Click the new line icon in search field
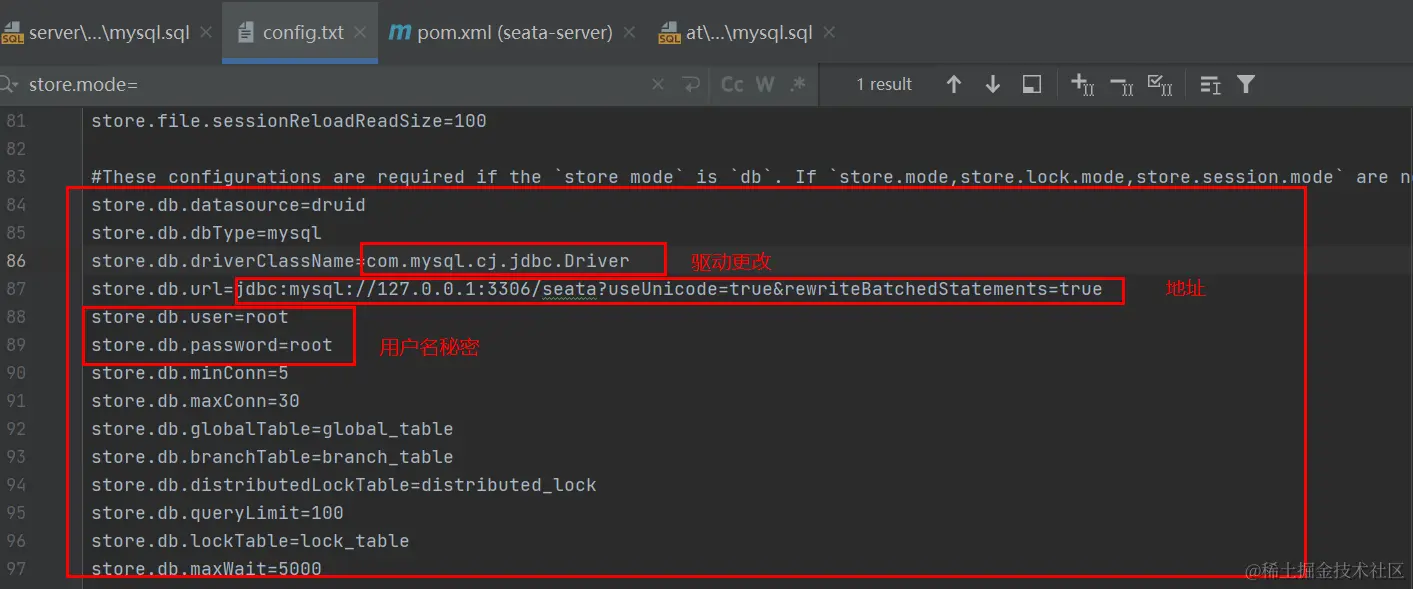Image resolution: width=1413 pixels, height=589 pixels. [x=690, y=85]
